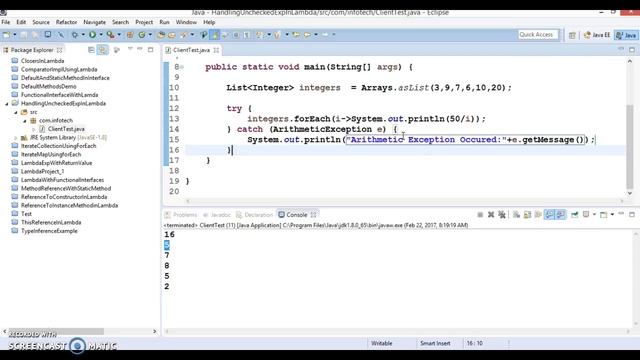Select the ComparatorImplUsingLambda project
640x360 pixels.
point(59,69)
